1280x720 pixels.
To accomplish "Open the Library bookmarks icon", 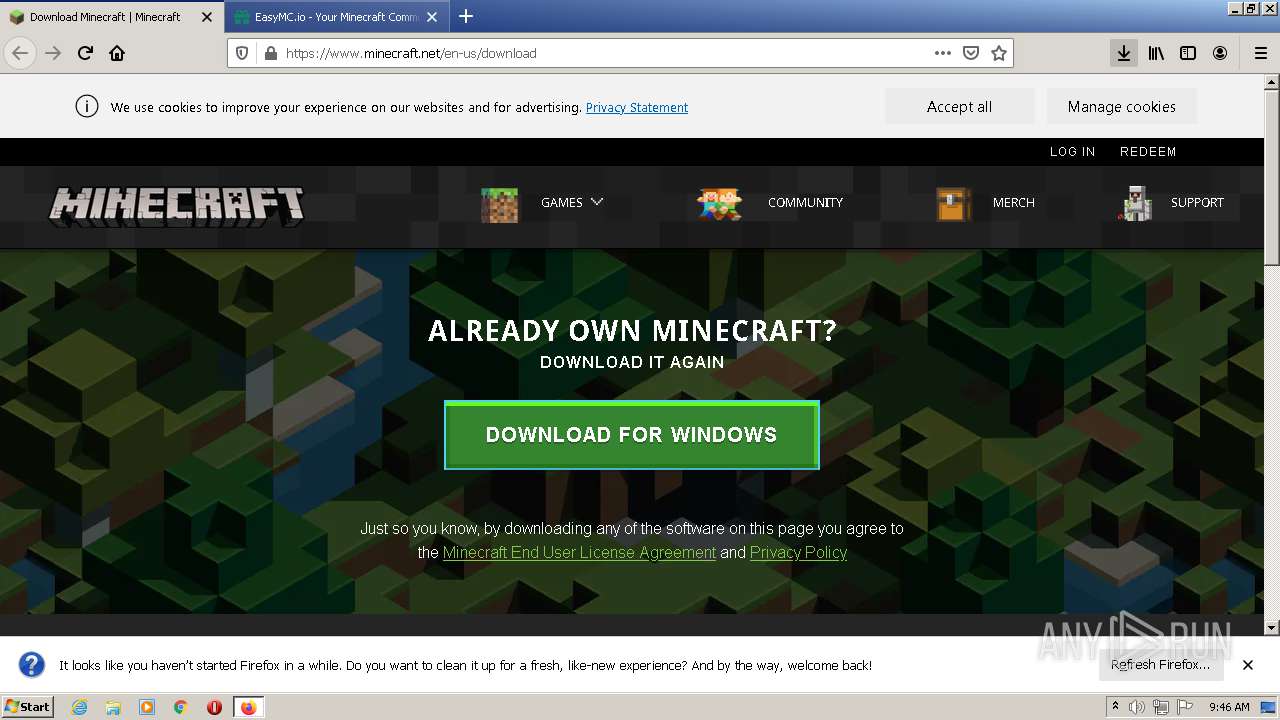I will point(1156,53).
